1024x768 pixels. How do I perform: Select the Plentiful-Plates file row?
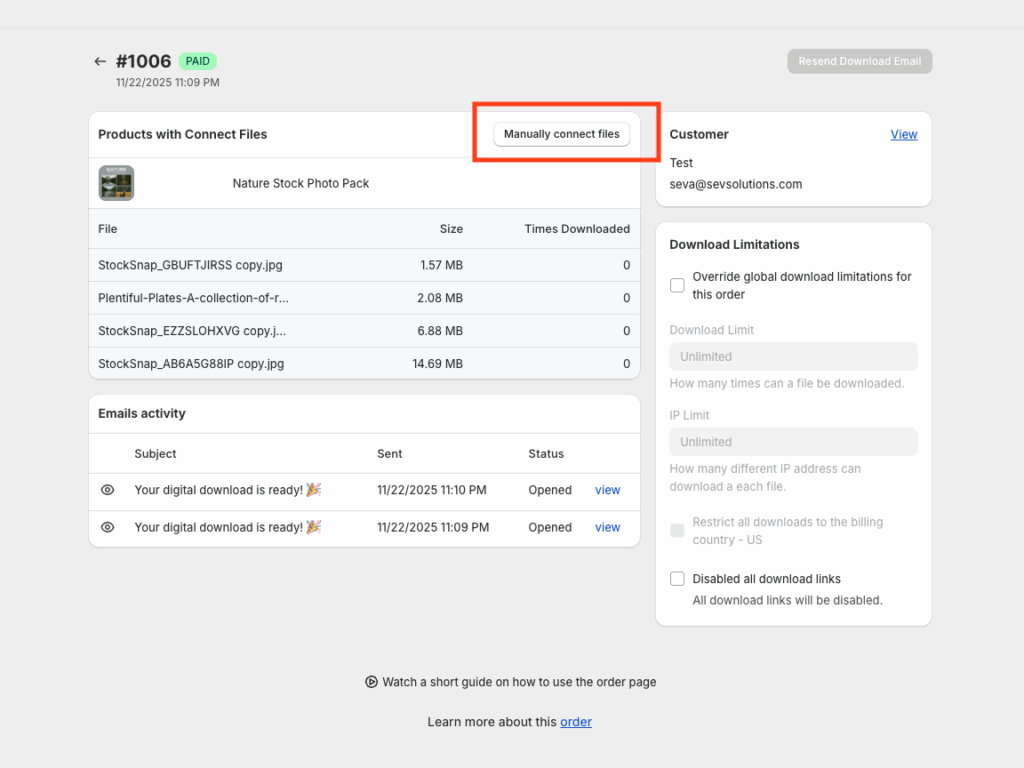click(194, 298)
